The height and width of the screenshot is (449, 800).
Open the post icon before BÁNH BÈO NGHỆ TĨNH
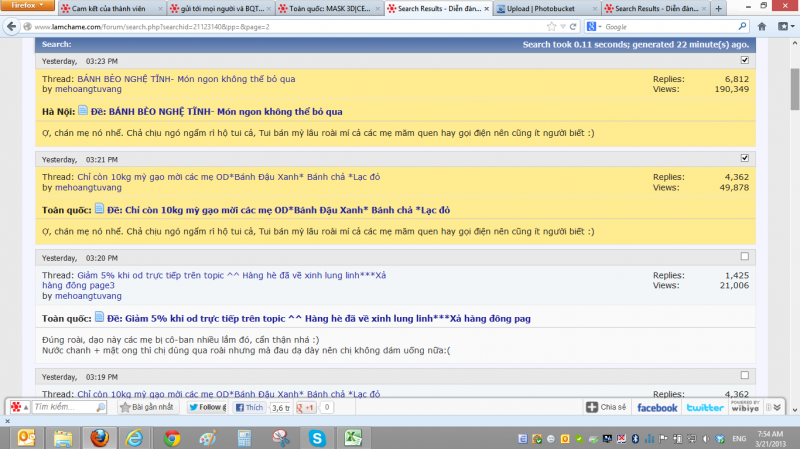coord(84,111)
